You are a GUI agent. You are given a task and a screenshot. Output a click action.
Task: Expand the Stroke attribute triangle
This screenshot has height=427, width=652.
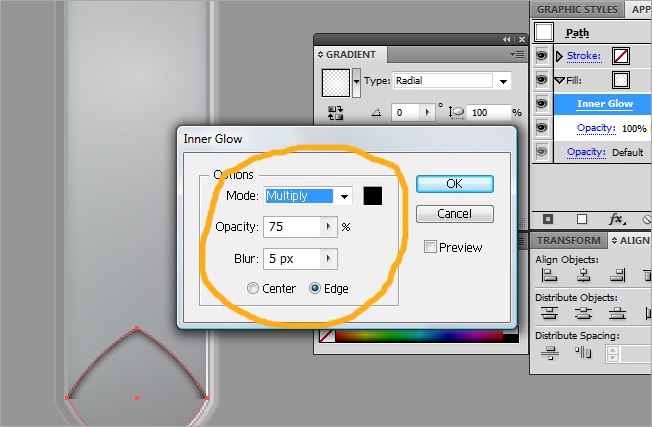coord(559,56)
